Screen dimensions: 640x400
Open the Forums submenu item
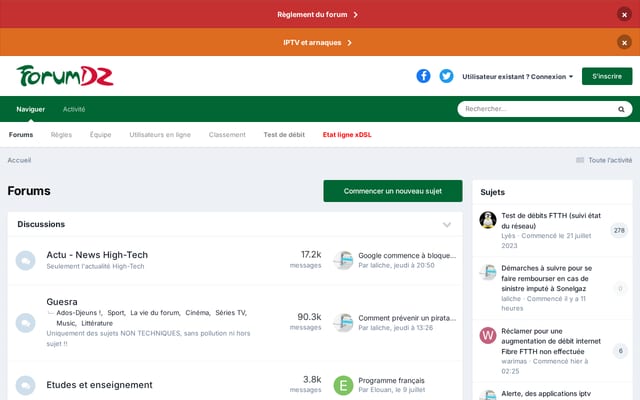[21, 135]
